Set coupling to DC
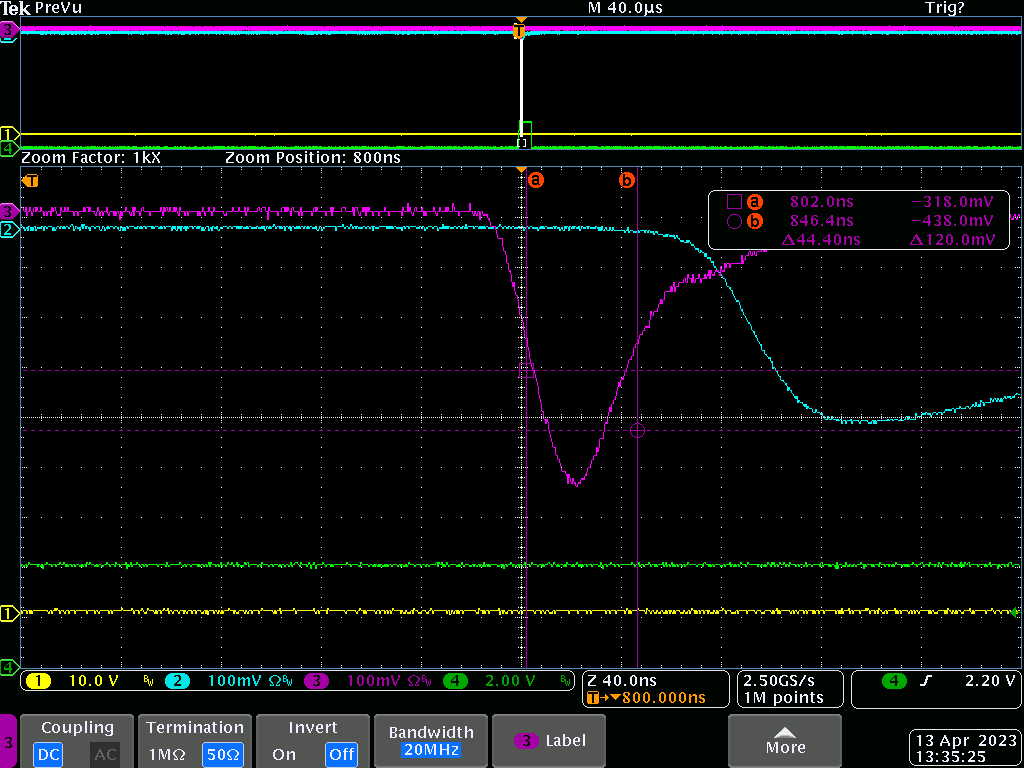This screenshot has height=768, width=1024. click(x=50, y=754)
